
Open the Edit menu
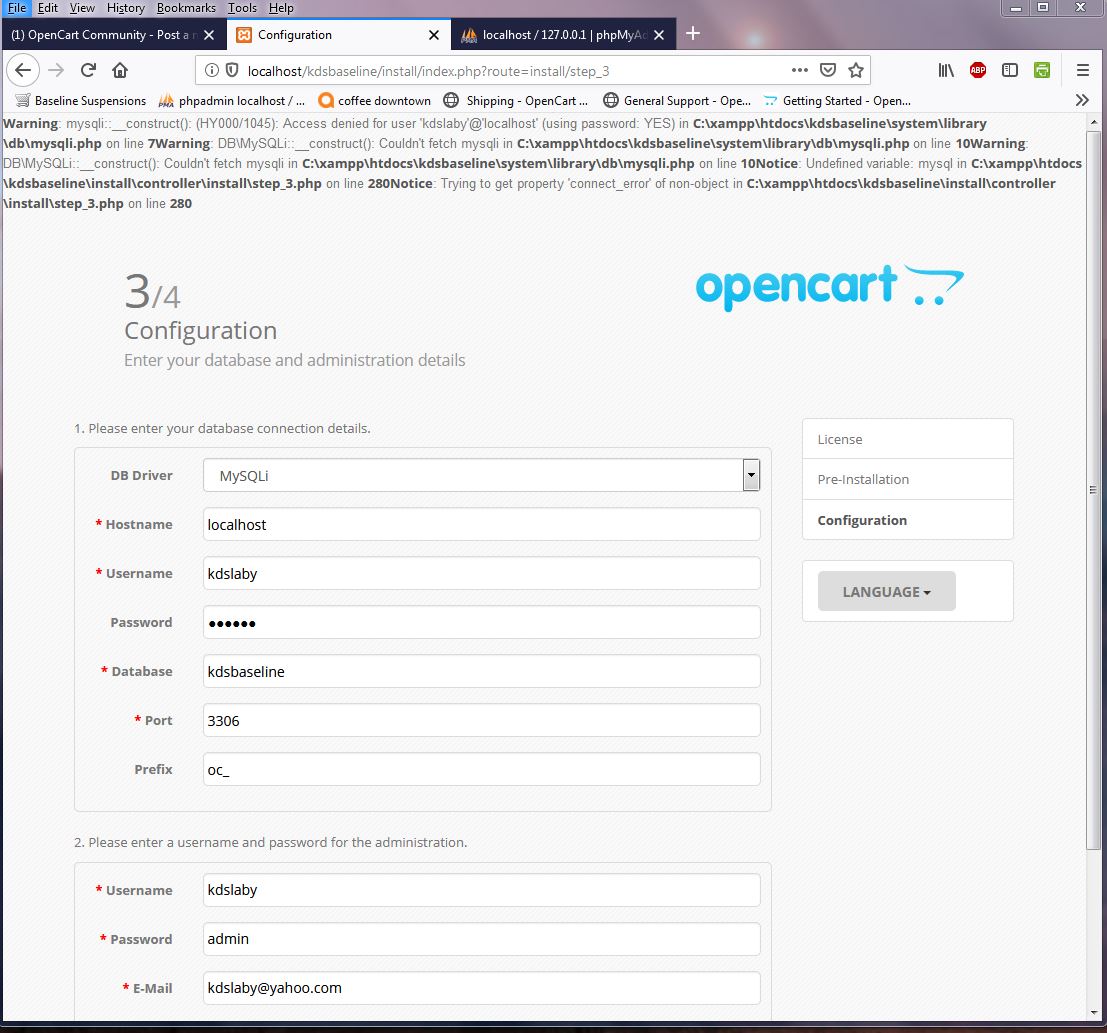coord(48,8)
